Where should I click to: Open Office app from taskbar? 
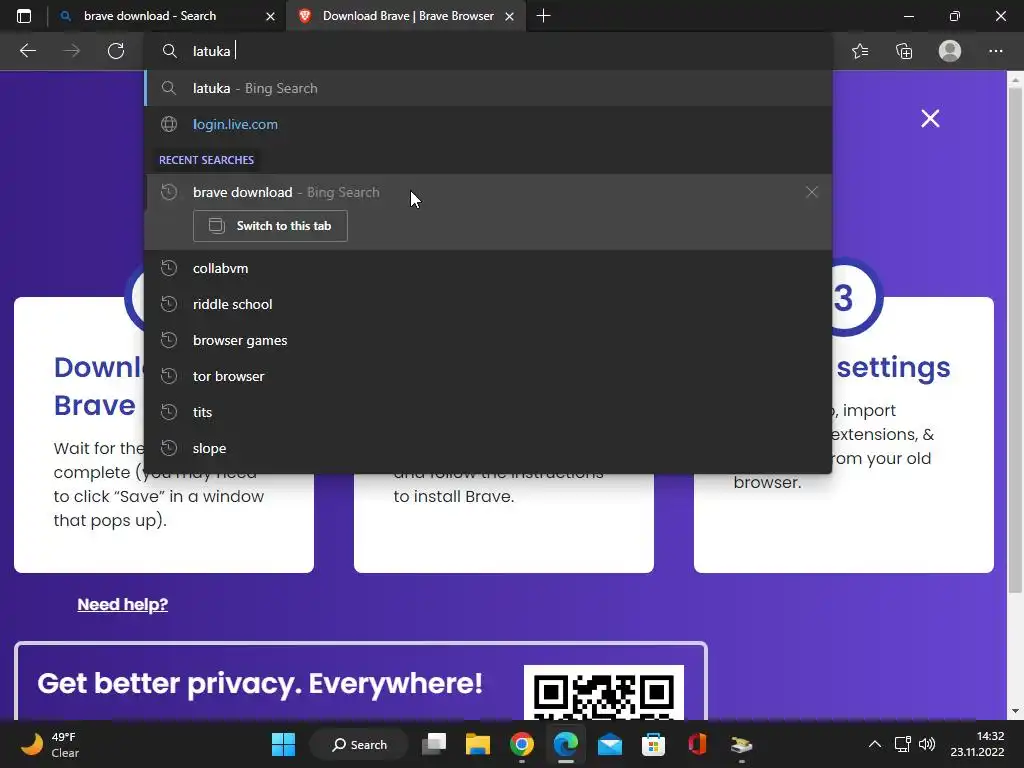pyautogui.click(x=697, y=744)
